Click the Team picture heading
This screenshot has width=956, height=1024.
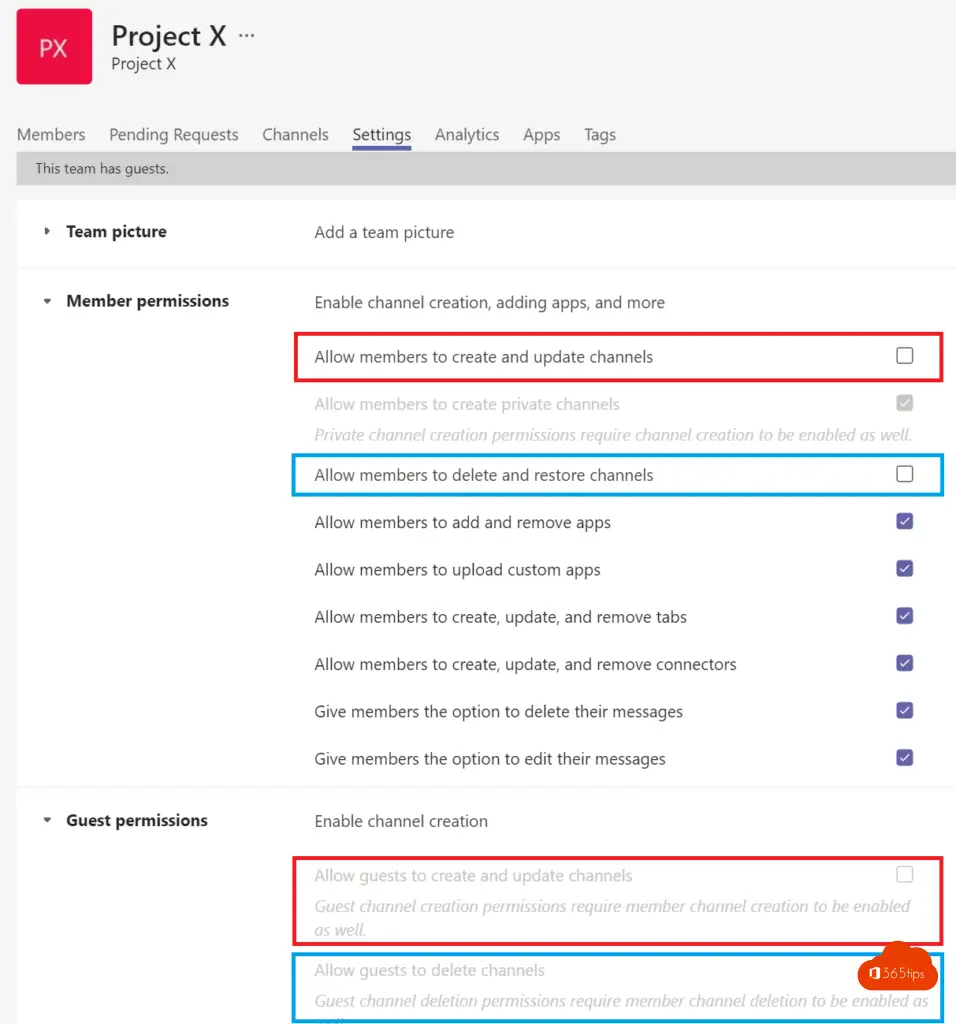tap(116, 232)
